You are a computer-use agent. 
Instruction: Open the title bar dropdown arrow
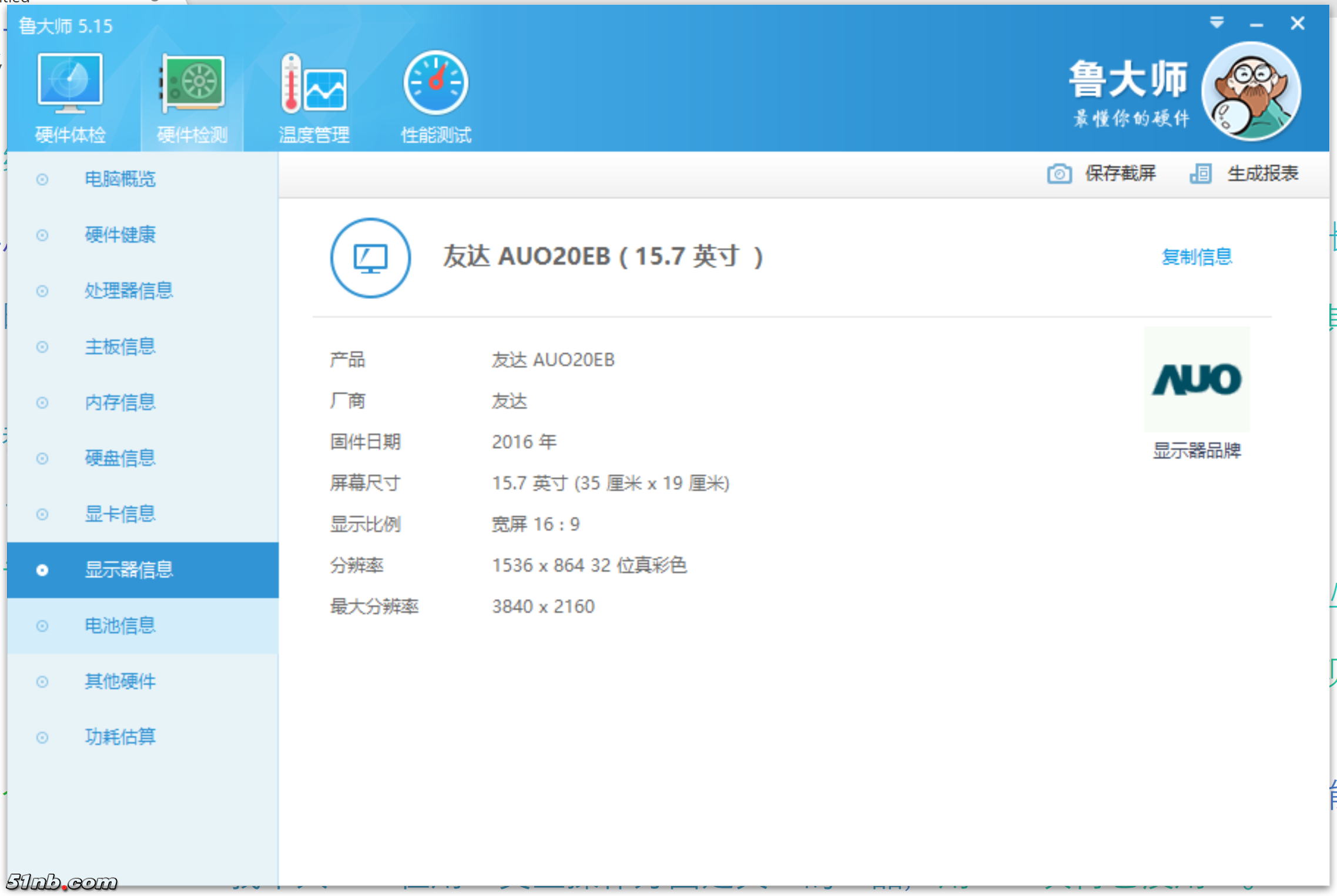point(1217,24)
